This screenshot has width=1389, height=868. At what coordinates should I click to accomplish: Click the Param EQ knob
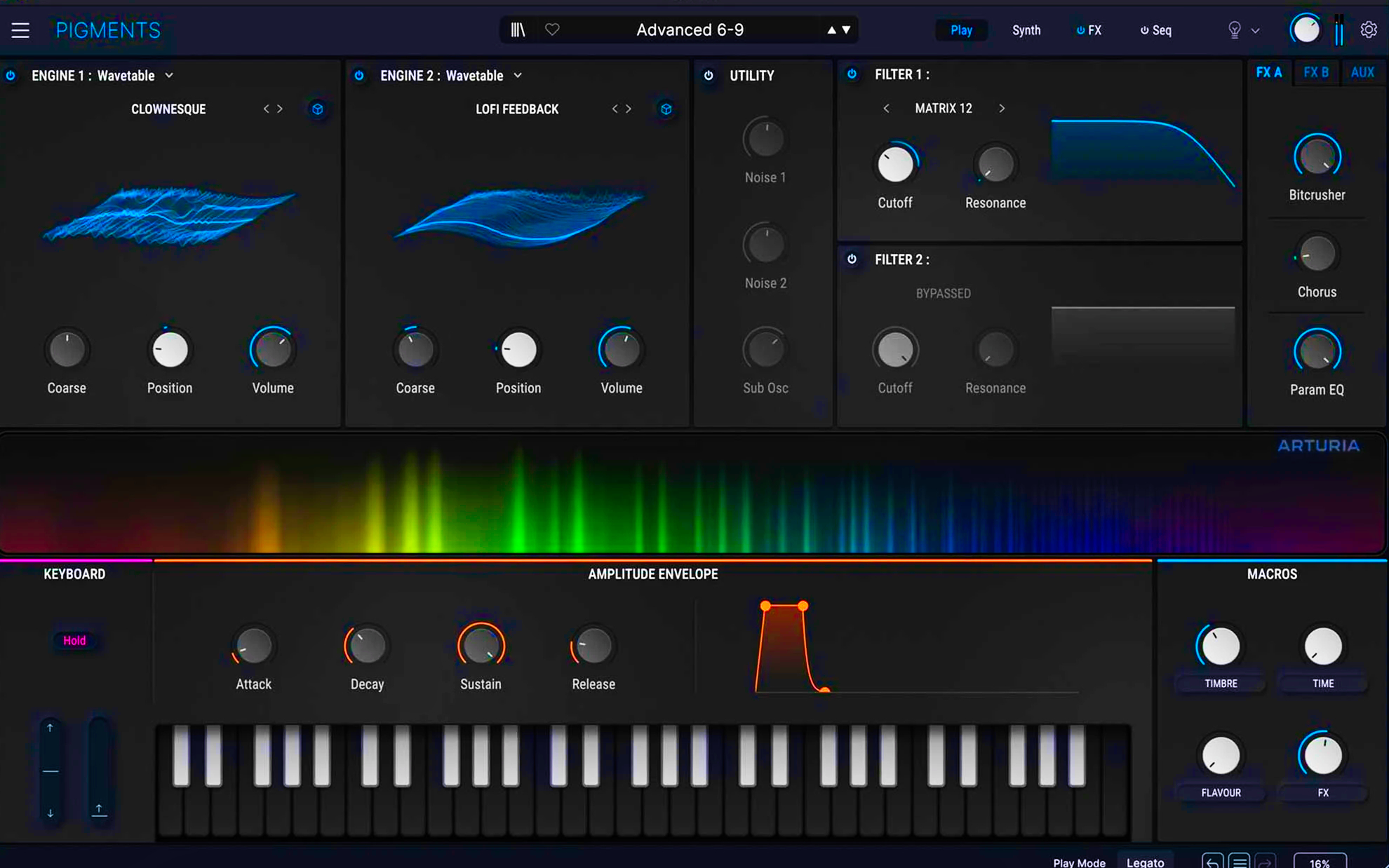click(1317, 351)
